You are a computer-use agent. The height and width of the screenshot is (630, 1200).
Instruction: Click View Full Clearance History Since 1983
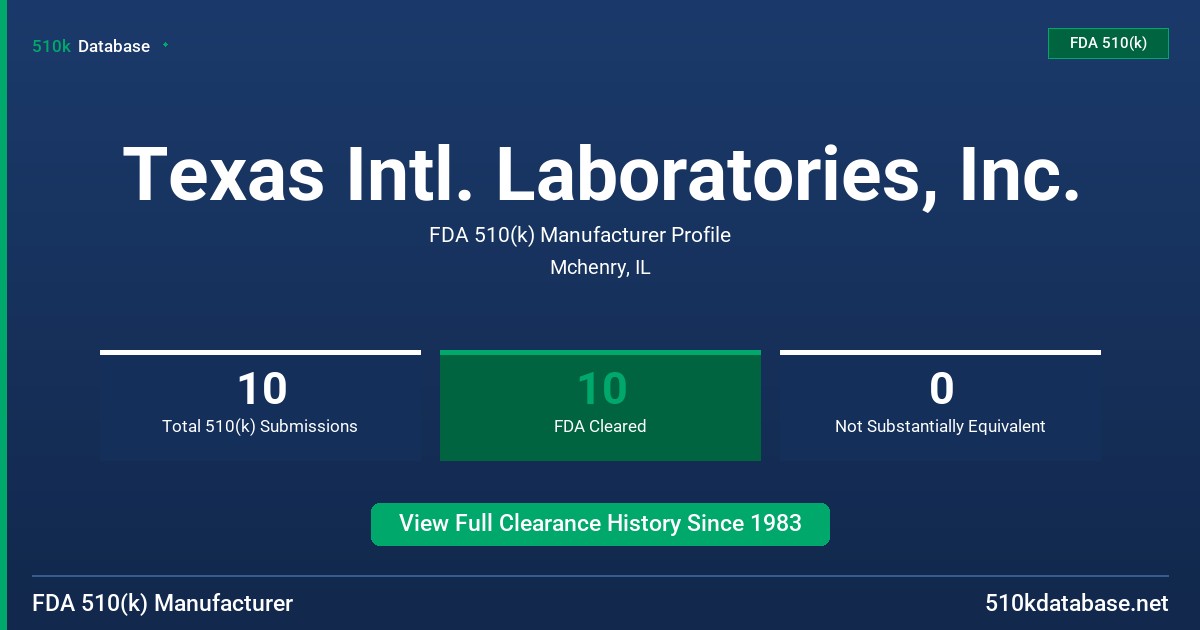point(600,524)
